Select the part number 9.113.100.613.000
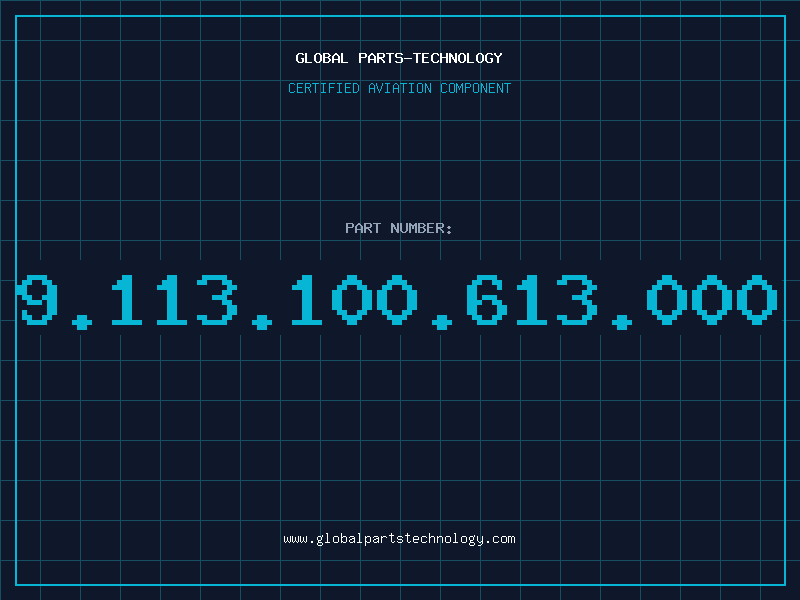This screenshot has height=600, width=800. click(x=397, y=302)
